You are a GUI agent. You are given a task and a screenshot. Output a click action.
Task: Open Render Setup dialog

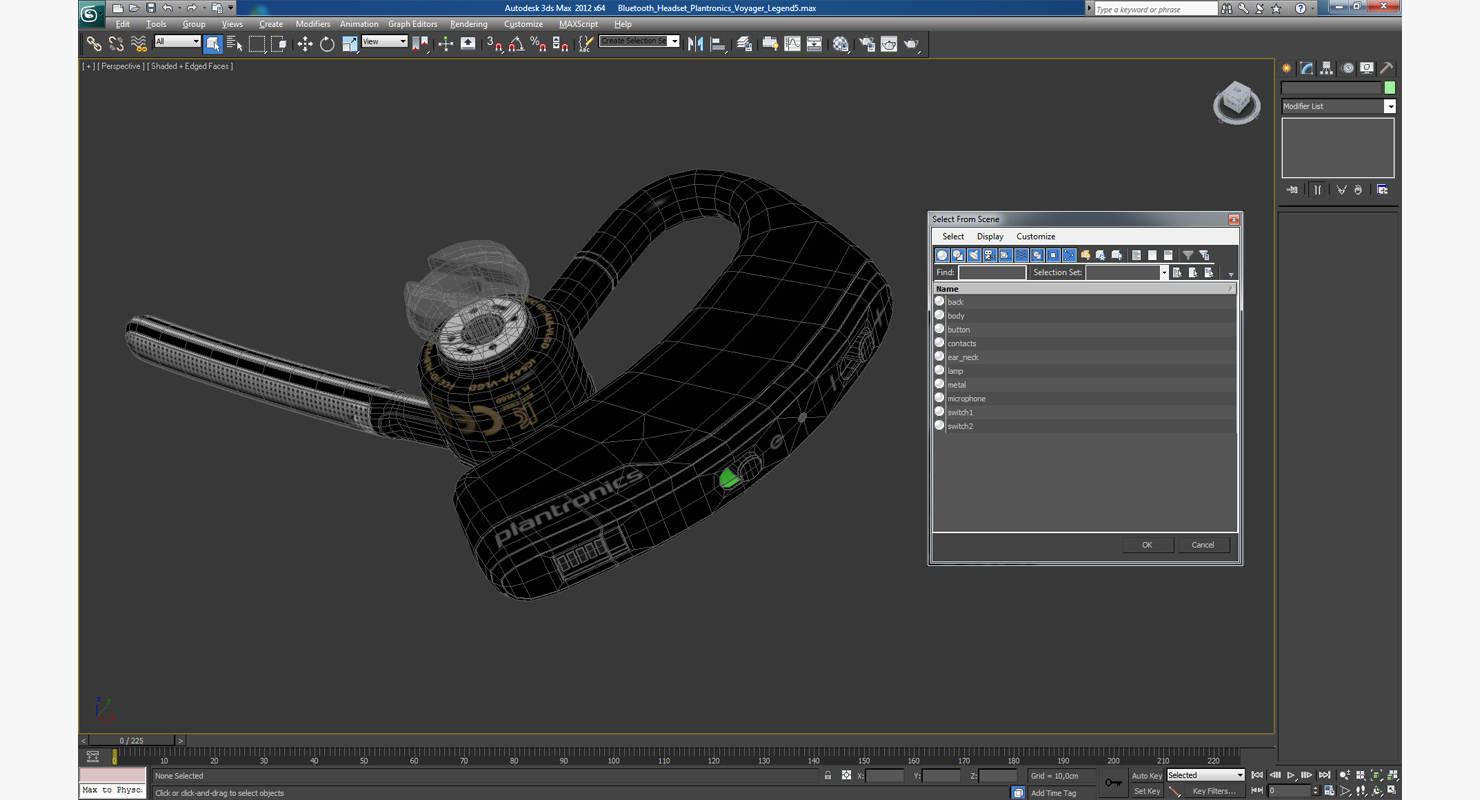tap(866, 44)
